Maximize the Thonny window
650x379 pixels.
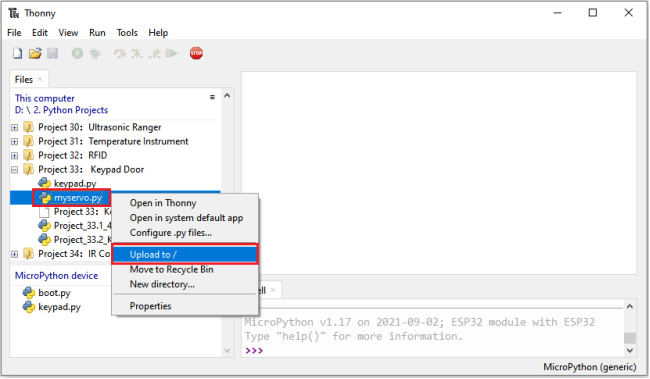(593, 13)
